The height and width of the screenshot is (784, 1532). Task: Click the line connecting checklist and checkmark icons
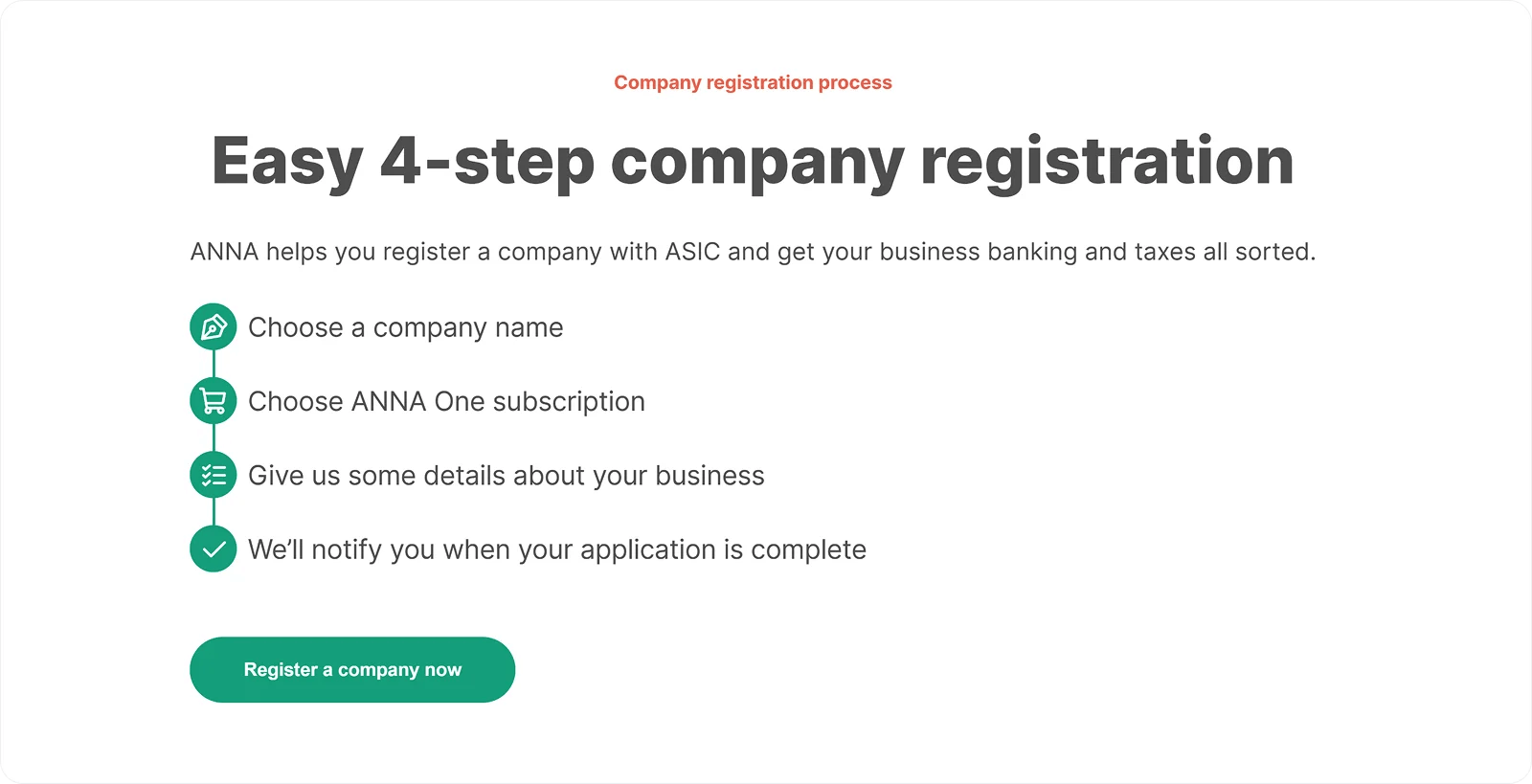pyautogui.click(x=214, y=512)
